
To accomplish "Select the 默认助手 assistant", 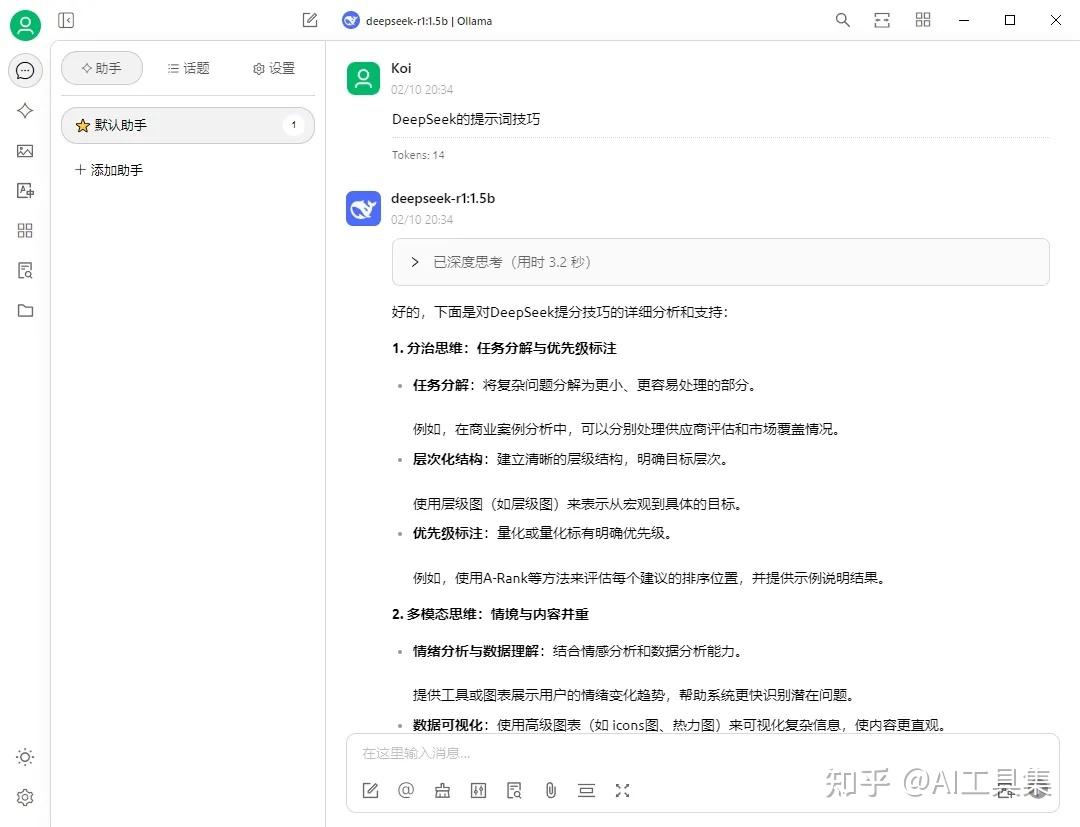I will click(x=188, y=125).
